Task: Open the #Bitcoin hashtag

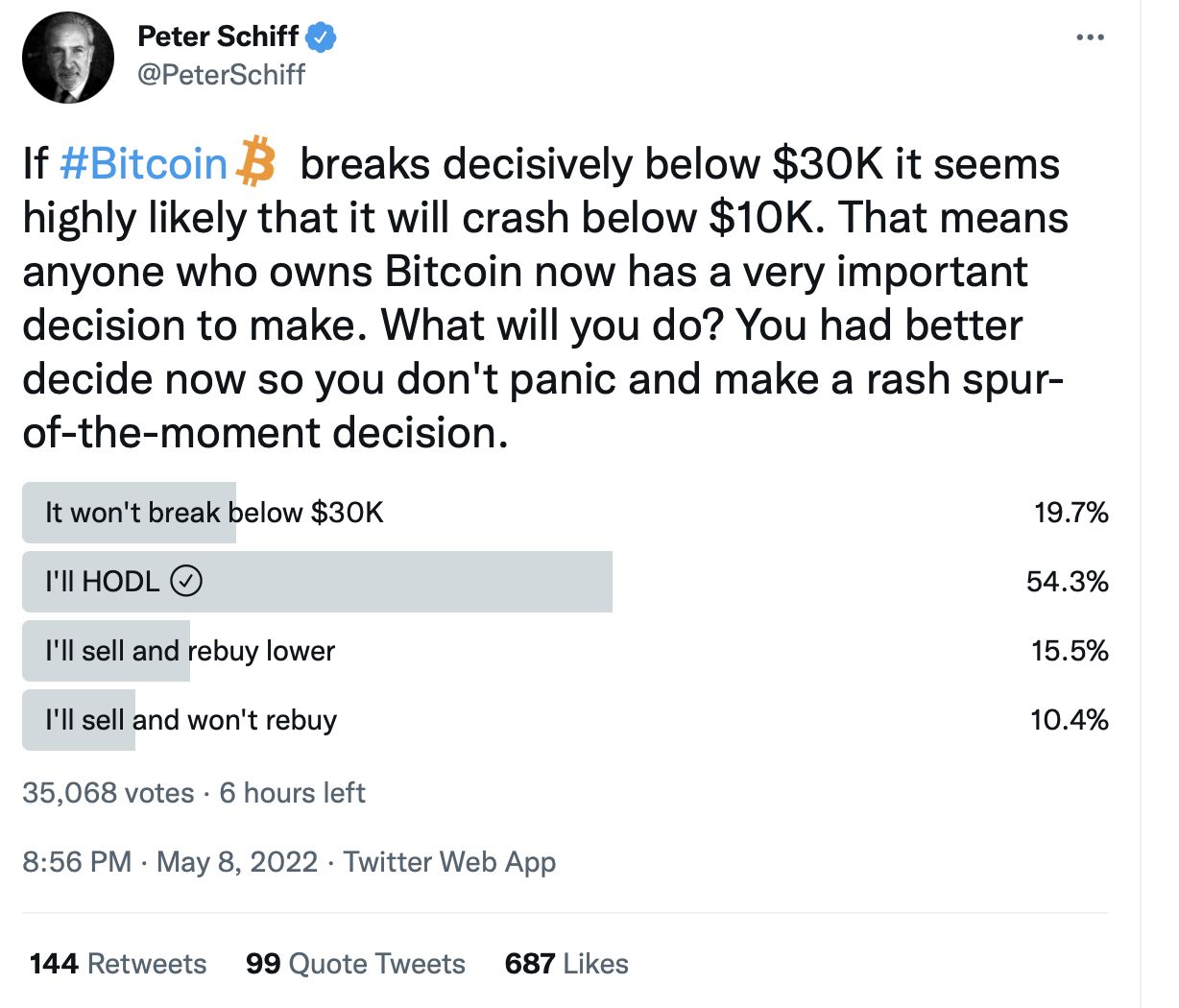Action: tap(143, 164)
